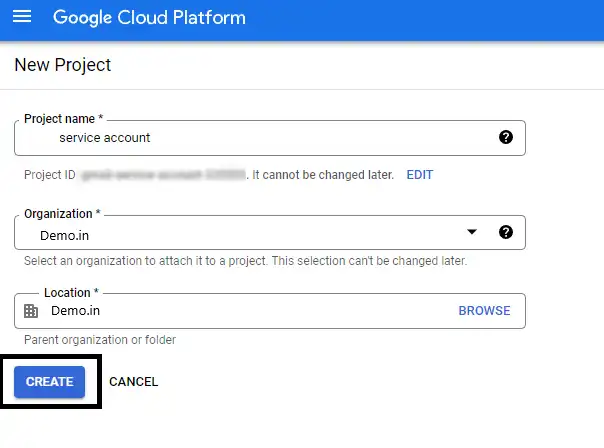Open the help icon for Project name
Viewport: 604px width, 448px height.
coord(506,137)
